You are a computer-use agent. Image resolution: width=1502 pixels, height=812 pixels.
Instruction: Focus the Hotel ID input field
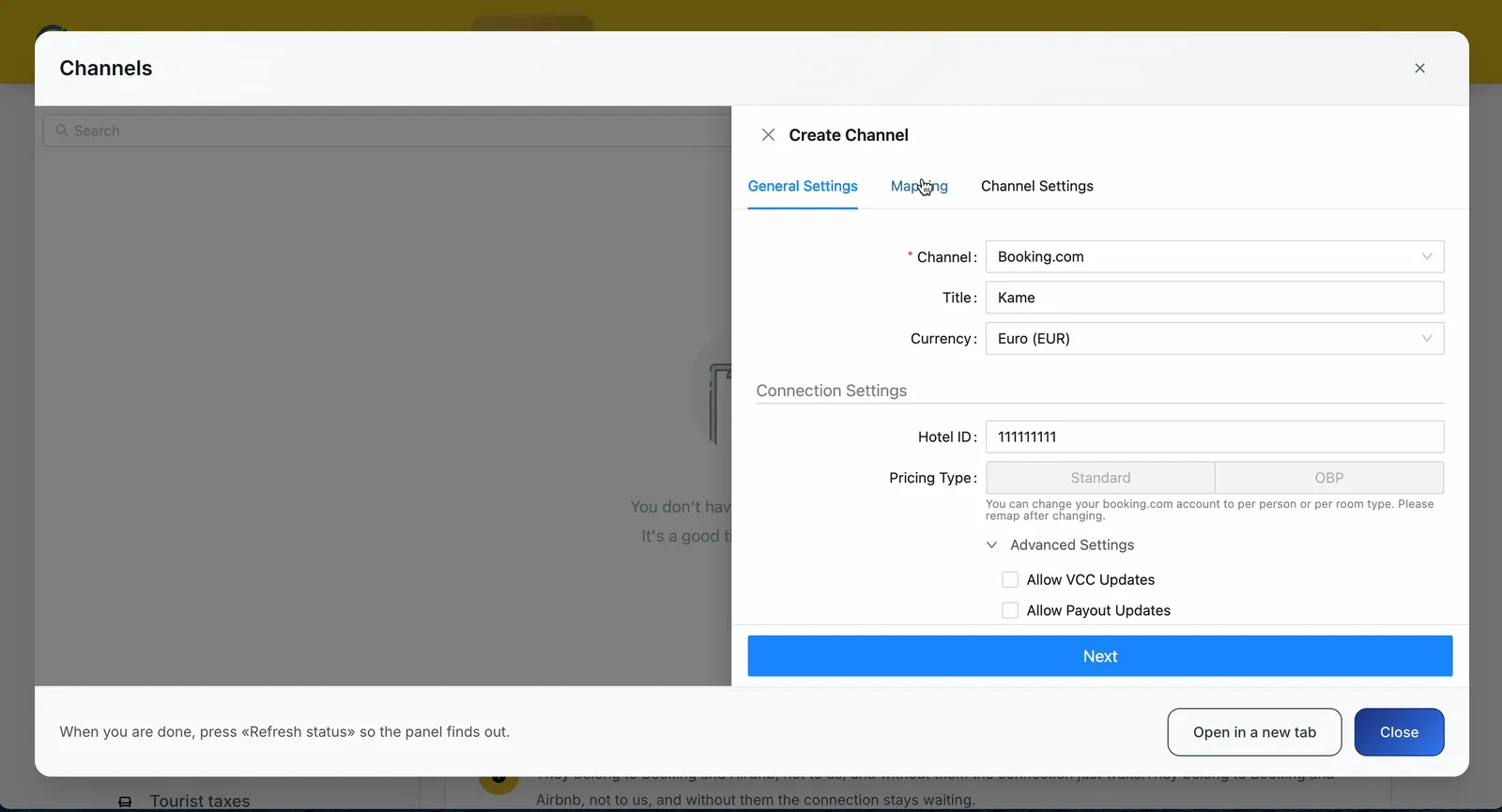pyautogui.click(x=1215, y=437)
